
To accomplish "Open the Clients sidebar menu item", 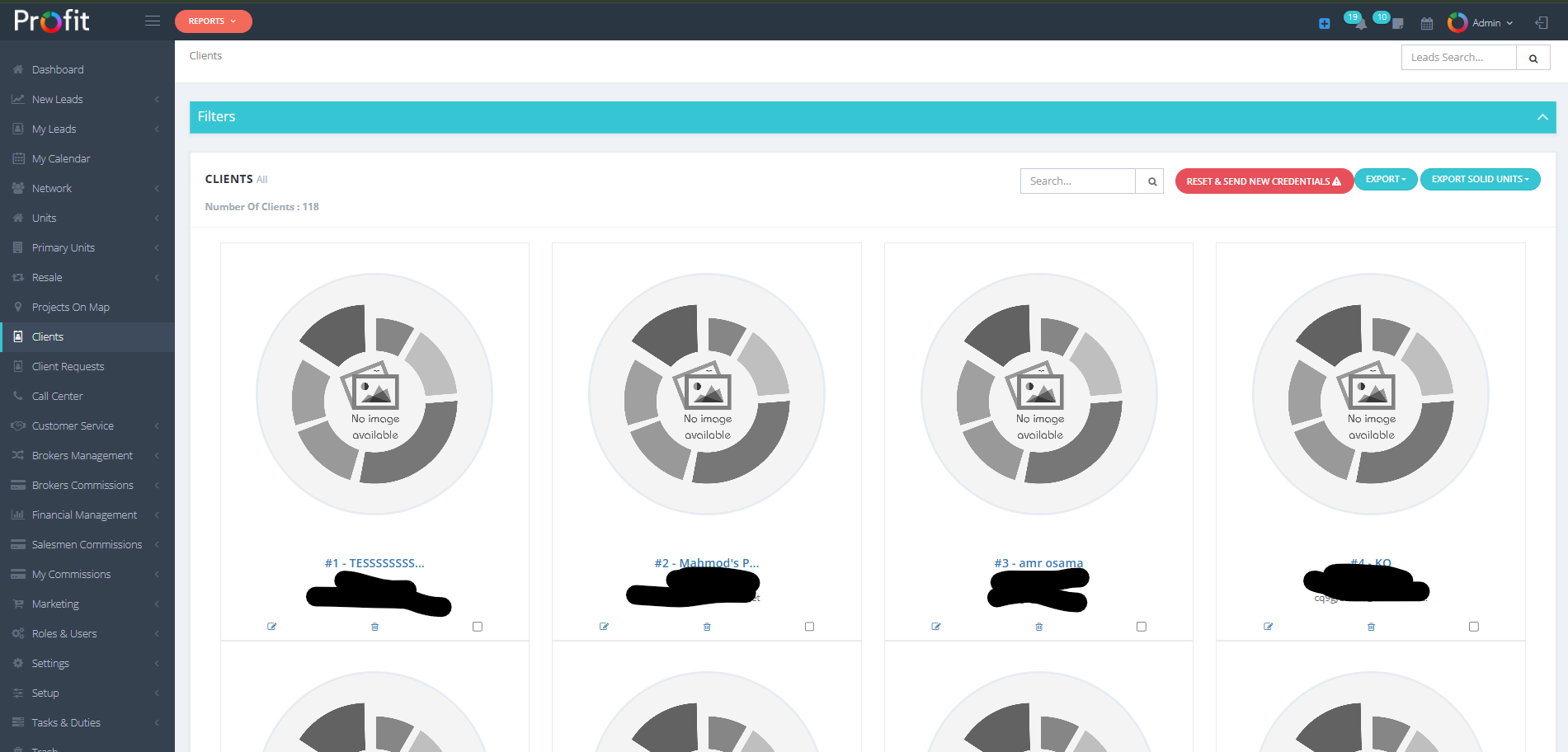I will coord(47,336).
